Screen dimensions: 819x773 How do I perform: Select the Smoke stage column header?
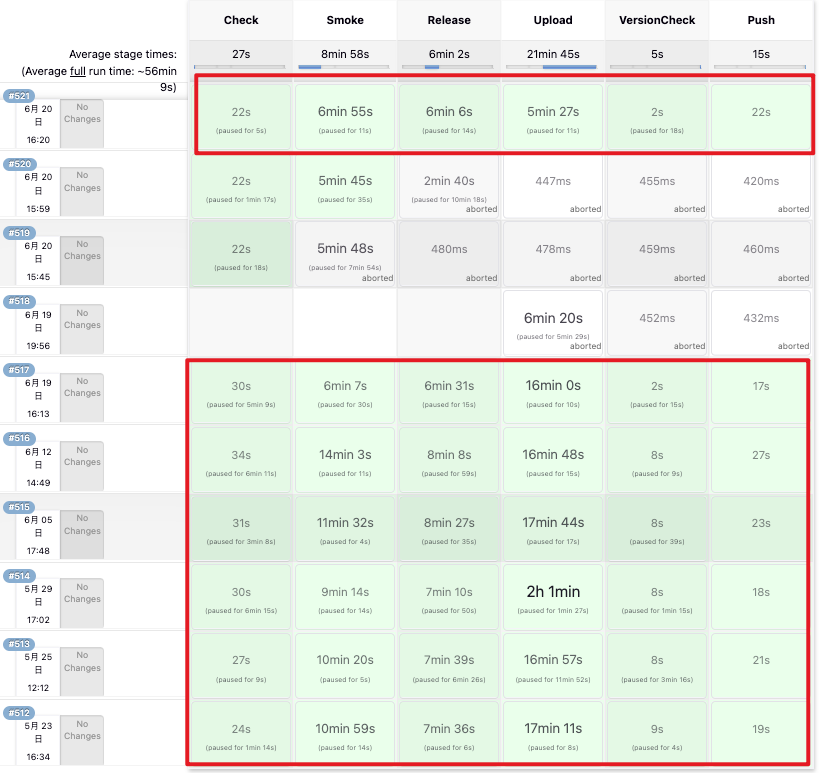coord(345,20)
